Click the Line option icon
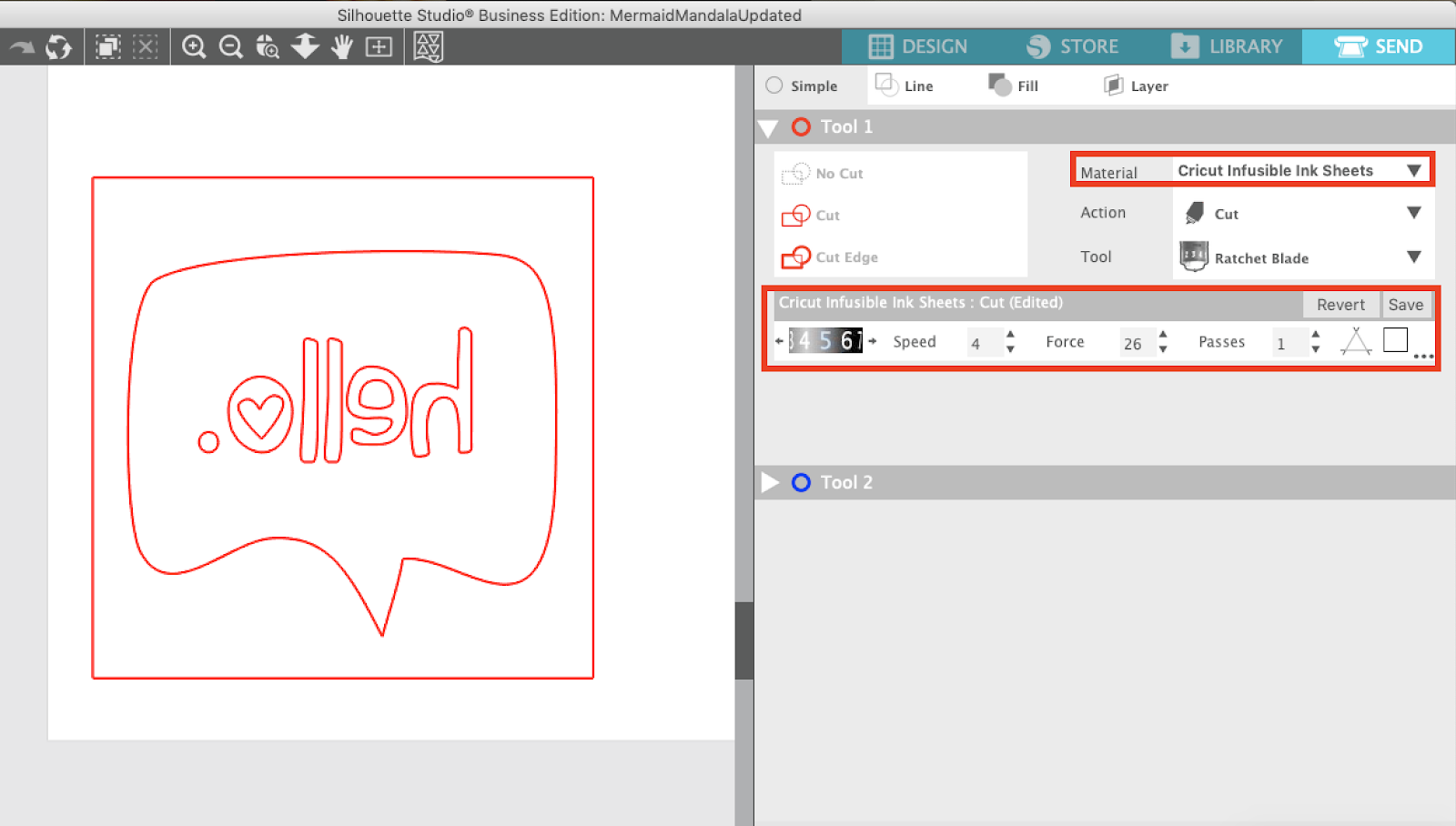Viewport: 1456px width, 826px height. coord(887,85)
